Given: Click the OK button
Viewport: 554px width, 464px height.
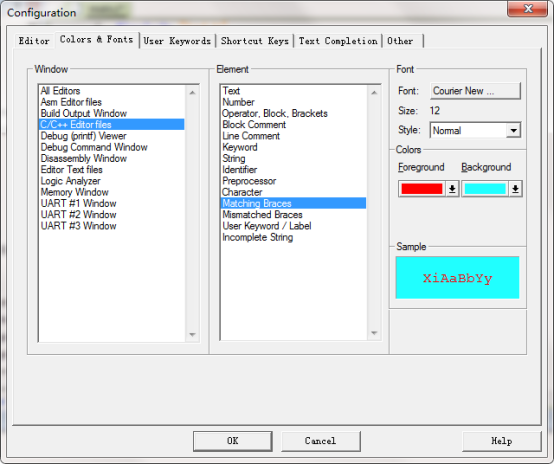Looking at the screenshot, I should pos(232,441).
